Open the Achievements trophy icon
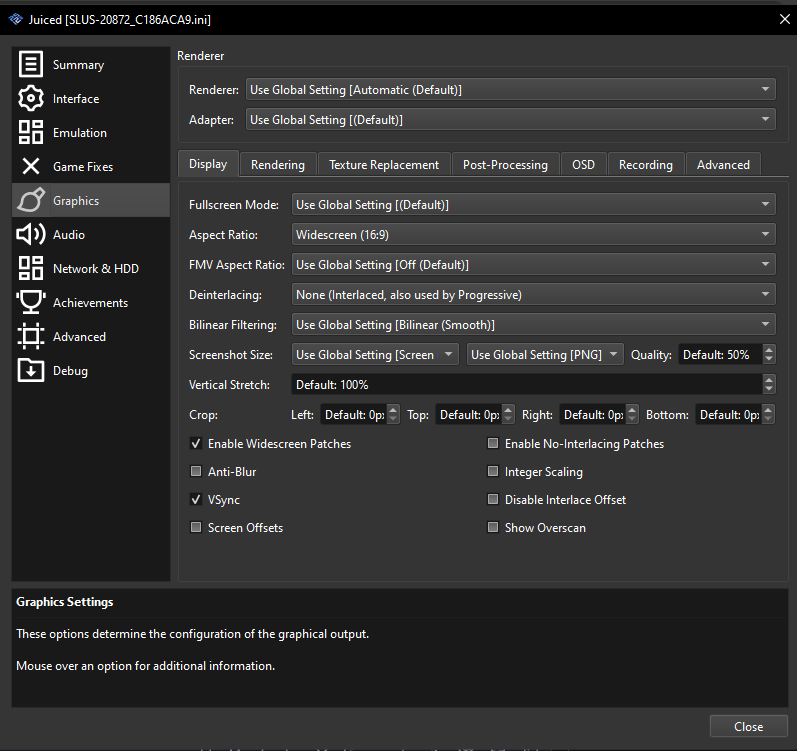Viewport: 797px width, 751px height. (30, 303)
